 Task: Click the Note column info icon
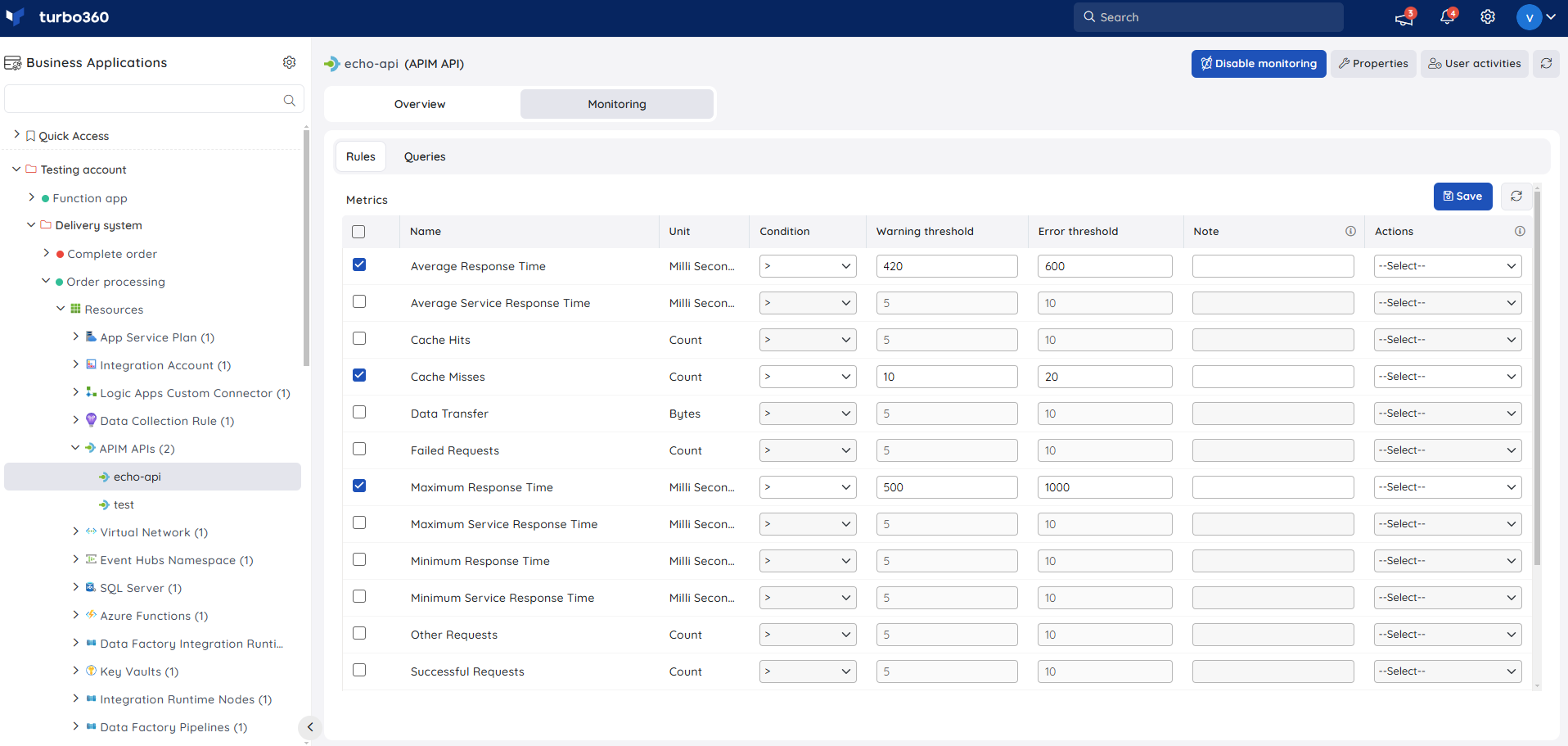pyautogui.click(x=1350, y=232)
